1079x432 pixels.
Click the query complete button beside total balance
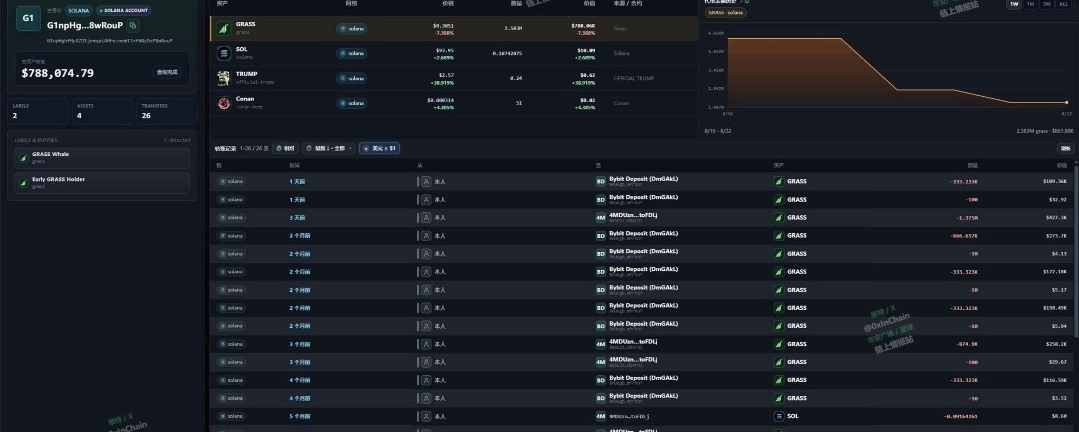coord(166,72)
